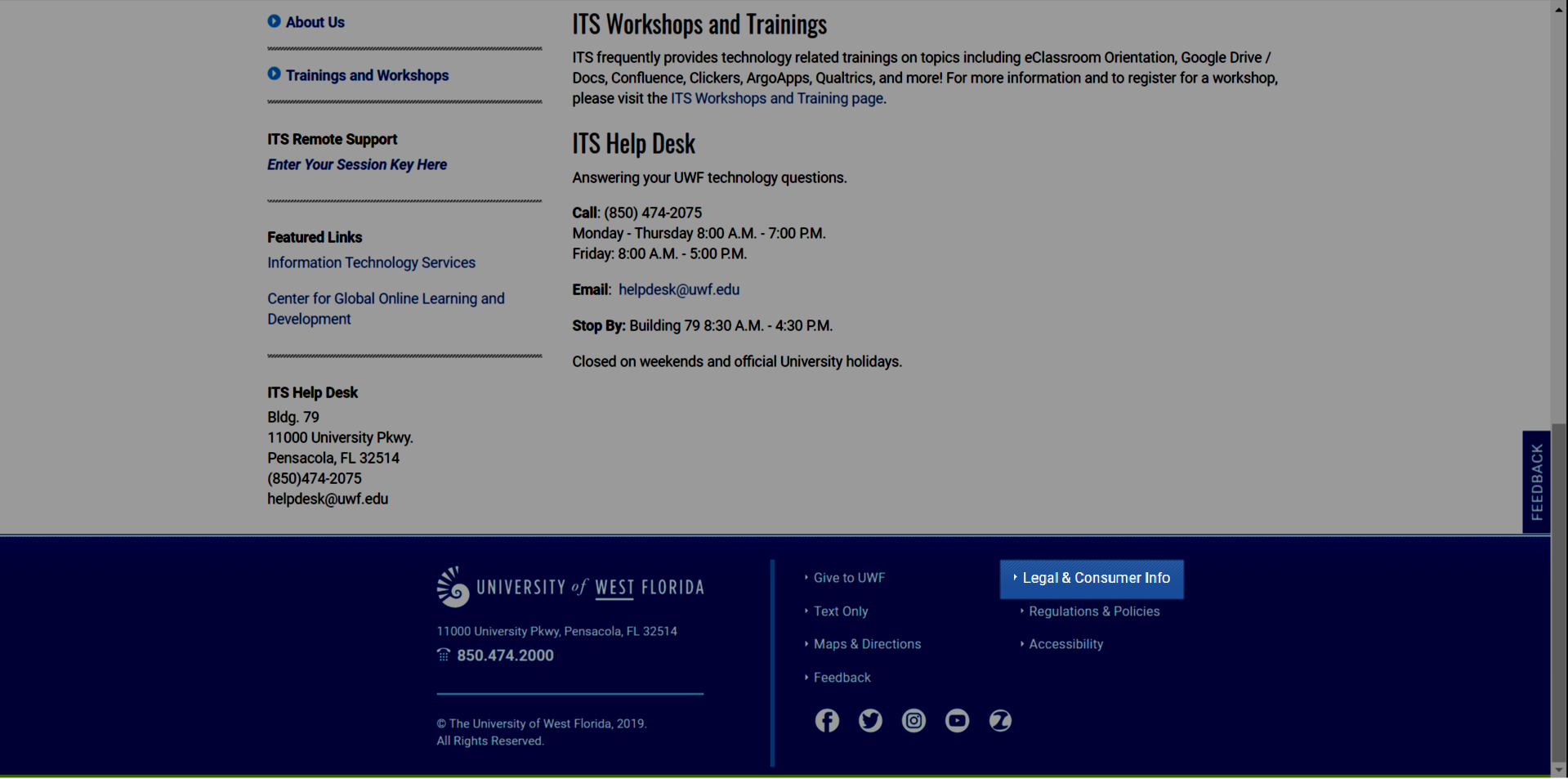
Task: Click the Call (850) 474-2075 line
Action: [x=637, y=213]
